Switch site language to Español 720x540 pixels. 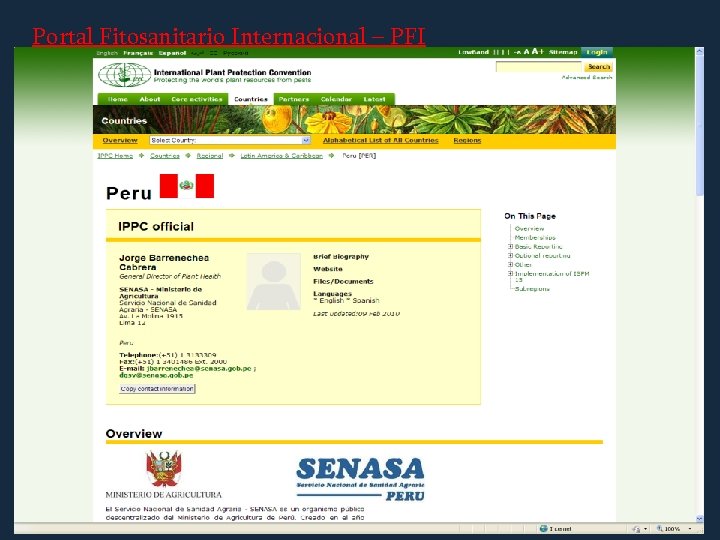(x=172, y=53)
